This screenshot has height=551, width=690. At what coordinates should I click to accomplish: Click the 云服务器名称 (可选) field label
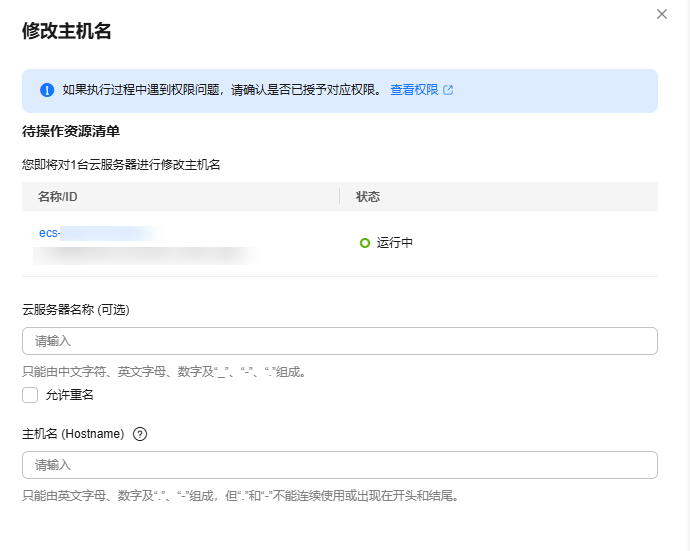coord(76,310)
